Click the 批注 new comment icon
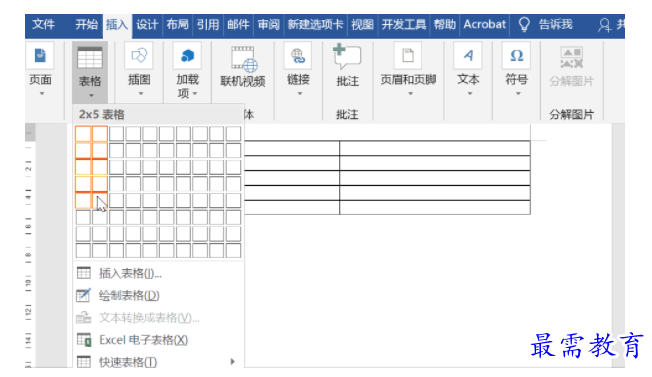 point(347,57)
